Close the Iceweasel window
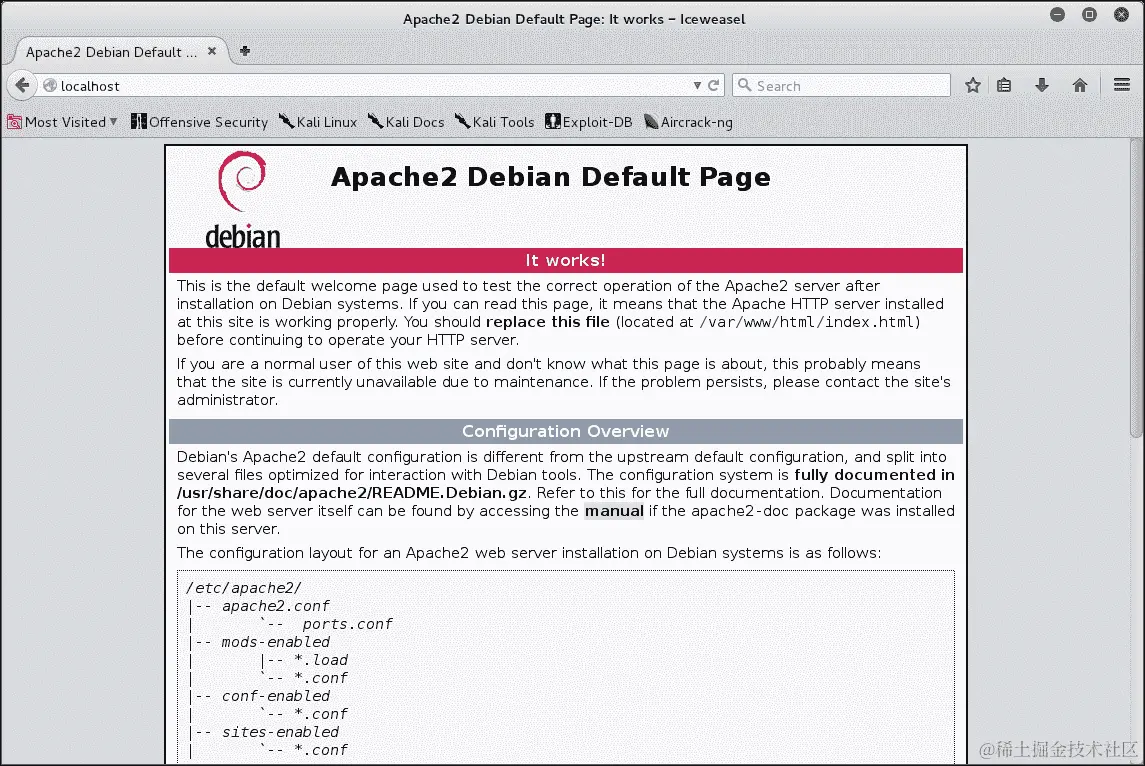This screenshot has width=1145, height=766. (1122, 15)
